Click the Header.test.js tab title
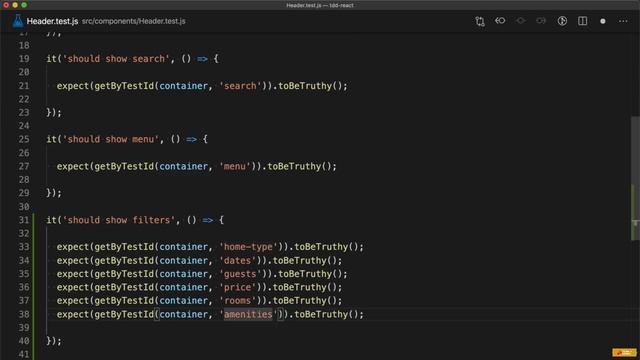 tap(52, 21)
